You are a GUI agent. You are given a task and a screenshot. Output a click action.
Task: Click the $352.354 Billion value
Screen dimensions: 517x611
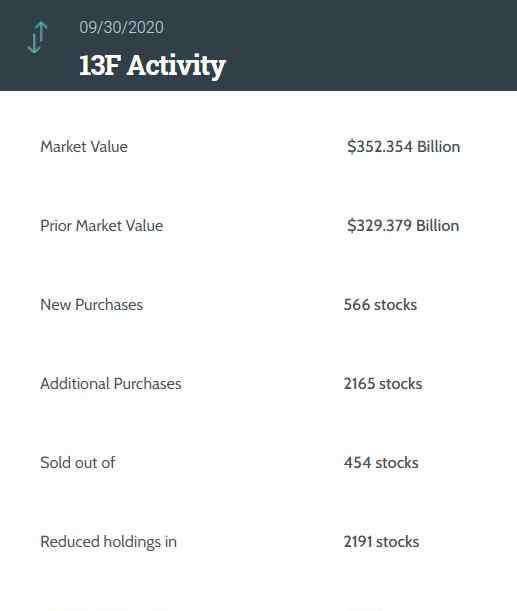404,147
